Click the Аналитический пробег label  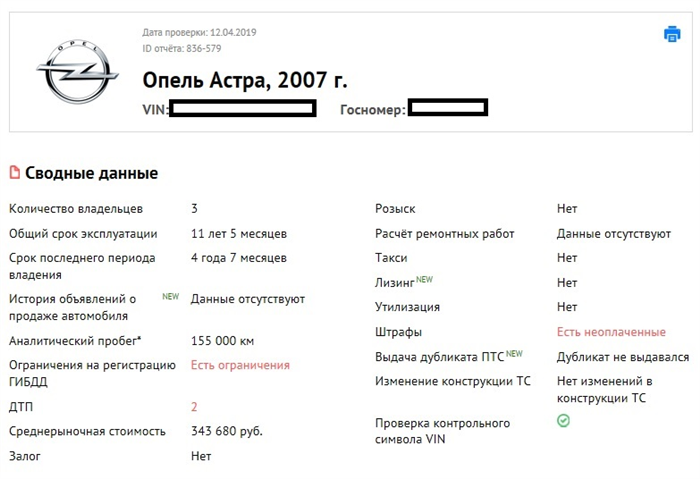coord(75,341)
